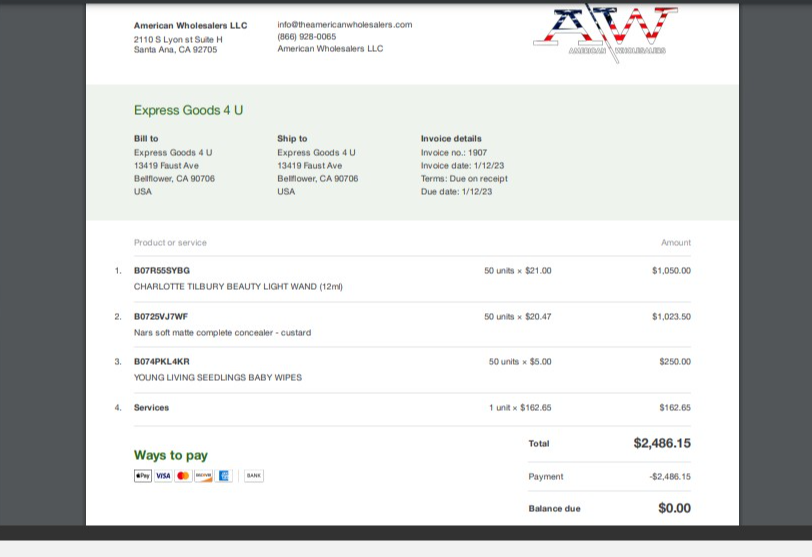Image resolution: width=812 pixels, height=557 pixels.
Task: Click the Mastercard payment icon
Action: tap(183, 476)
